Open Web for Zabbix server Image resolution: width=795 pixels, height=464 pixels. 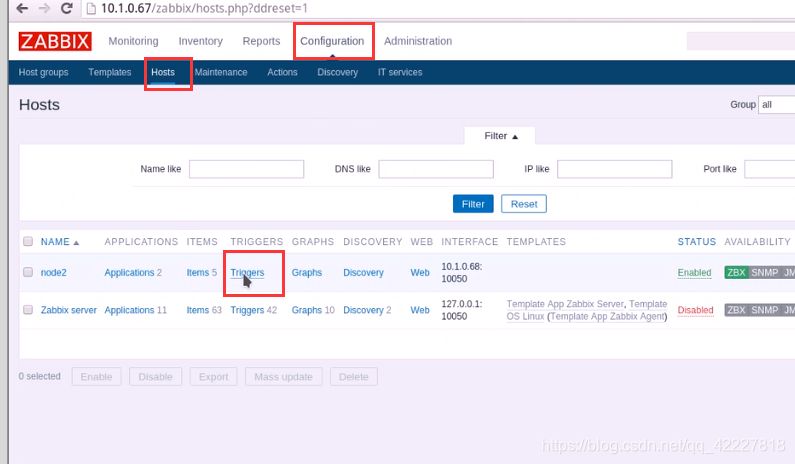click(420, 310)
